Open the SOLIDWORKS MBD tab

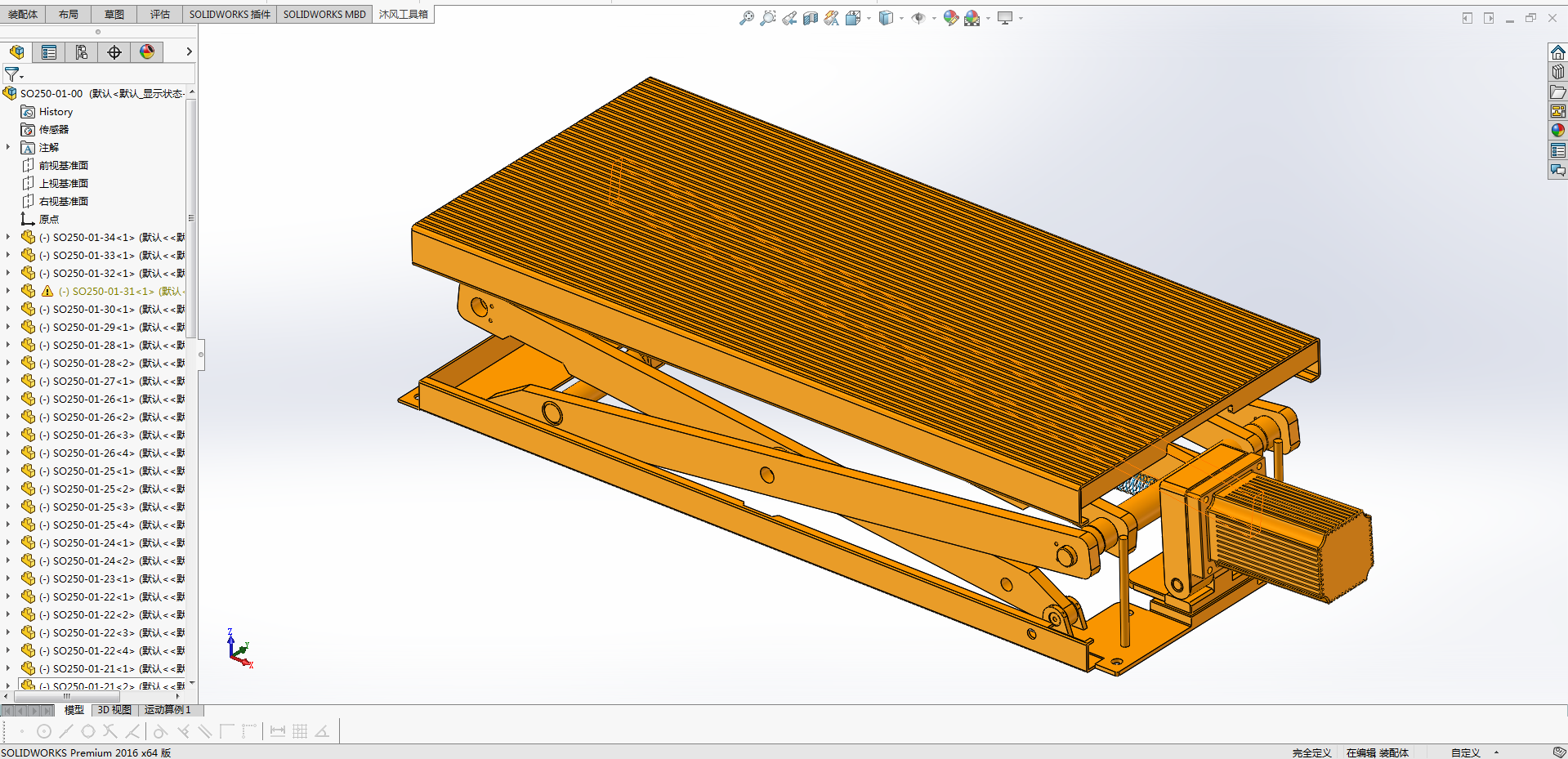pyautogui.click(x=324, y=15)
